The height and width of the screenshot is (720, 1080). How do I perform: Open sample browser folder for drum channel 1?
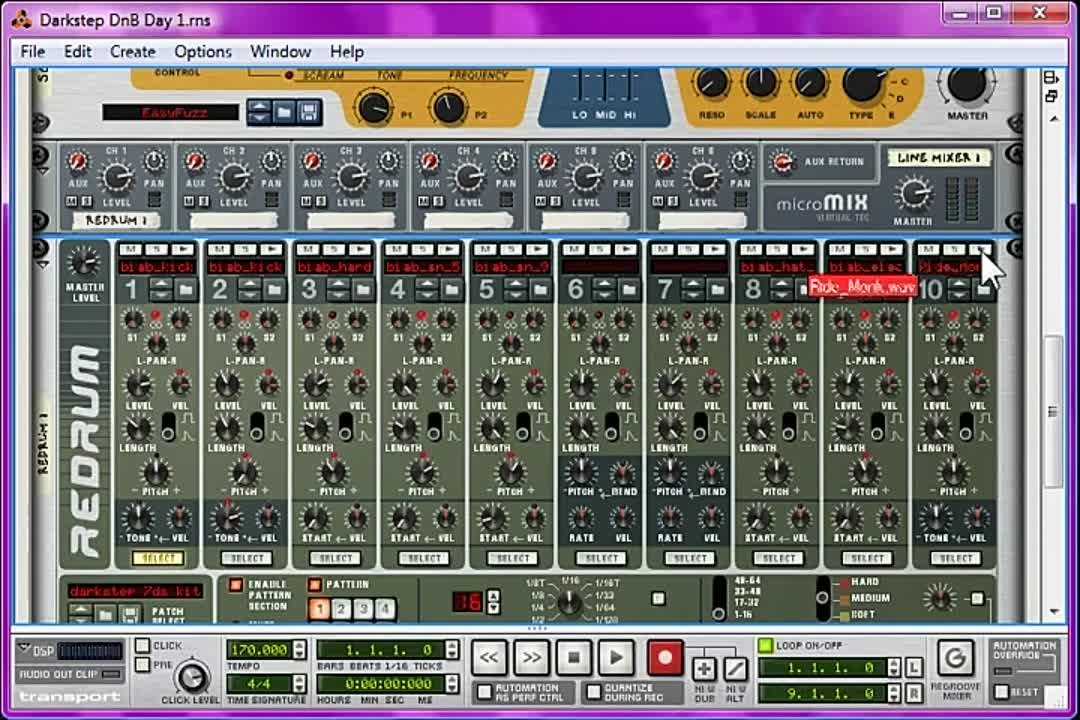click(x=186, y=290)
